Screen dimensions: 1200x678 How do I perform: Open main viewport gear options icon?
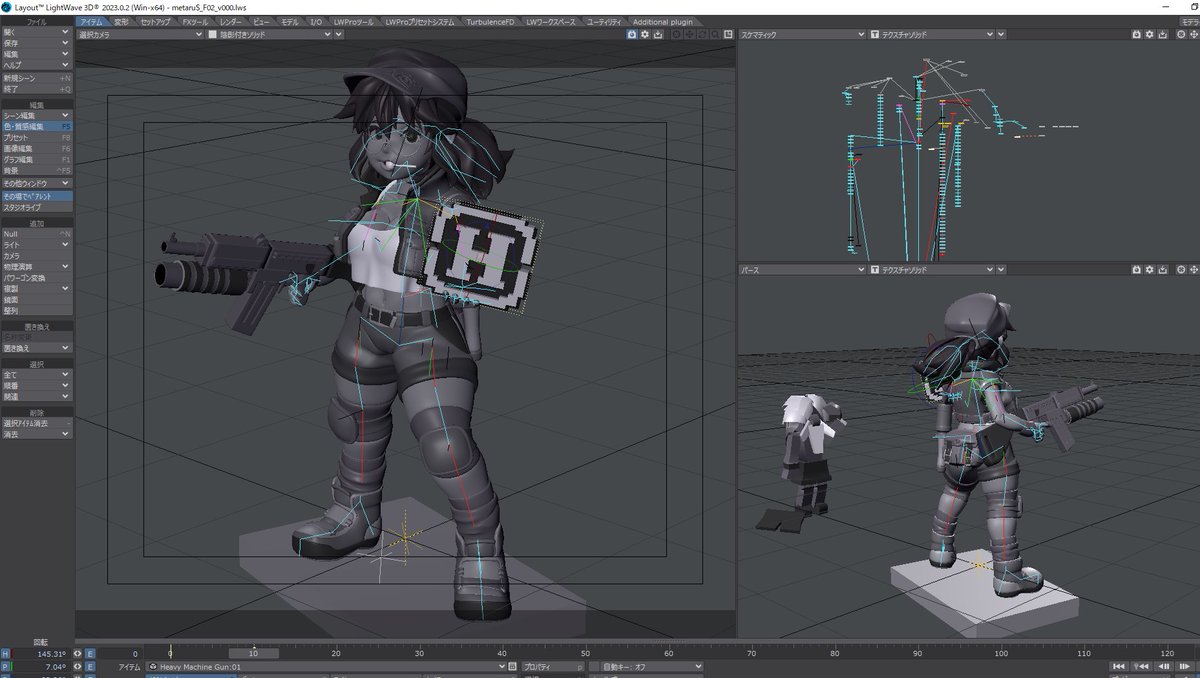tap(645, 34)
